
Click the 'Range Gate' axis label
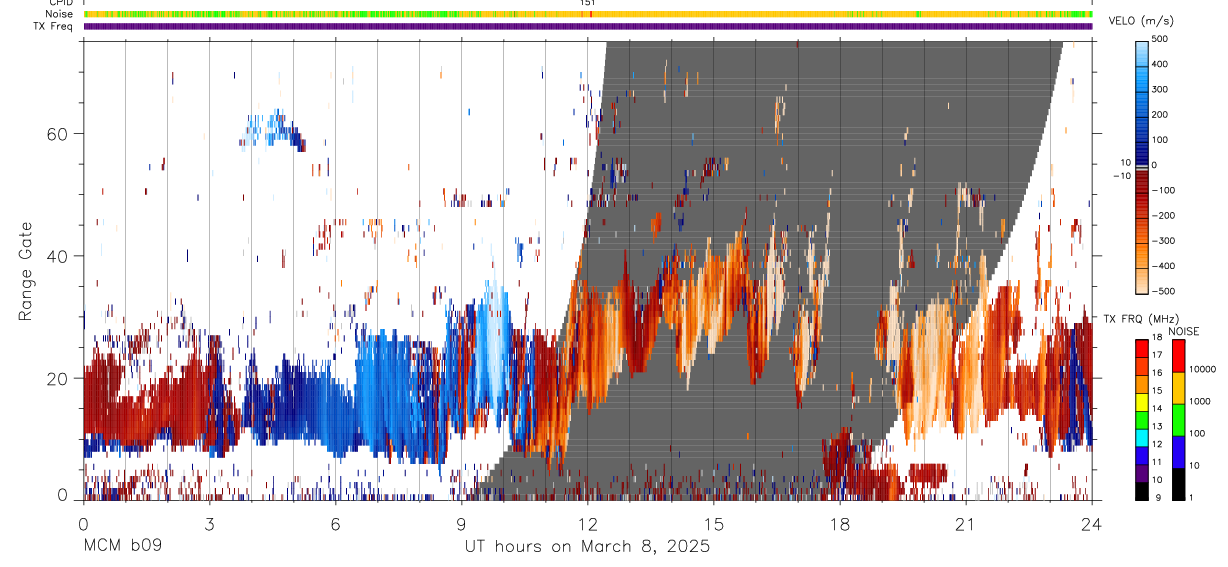(x=26, y=271)
